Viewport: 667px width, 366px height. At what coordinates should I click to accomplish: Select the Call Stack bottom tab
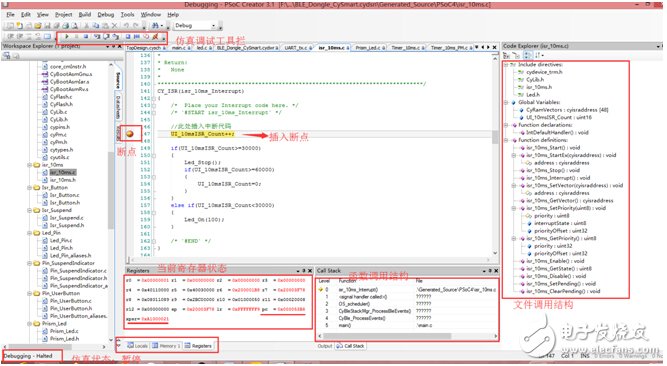350,346
